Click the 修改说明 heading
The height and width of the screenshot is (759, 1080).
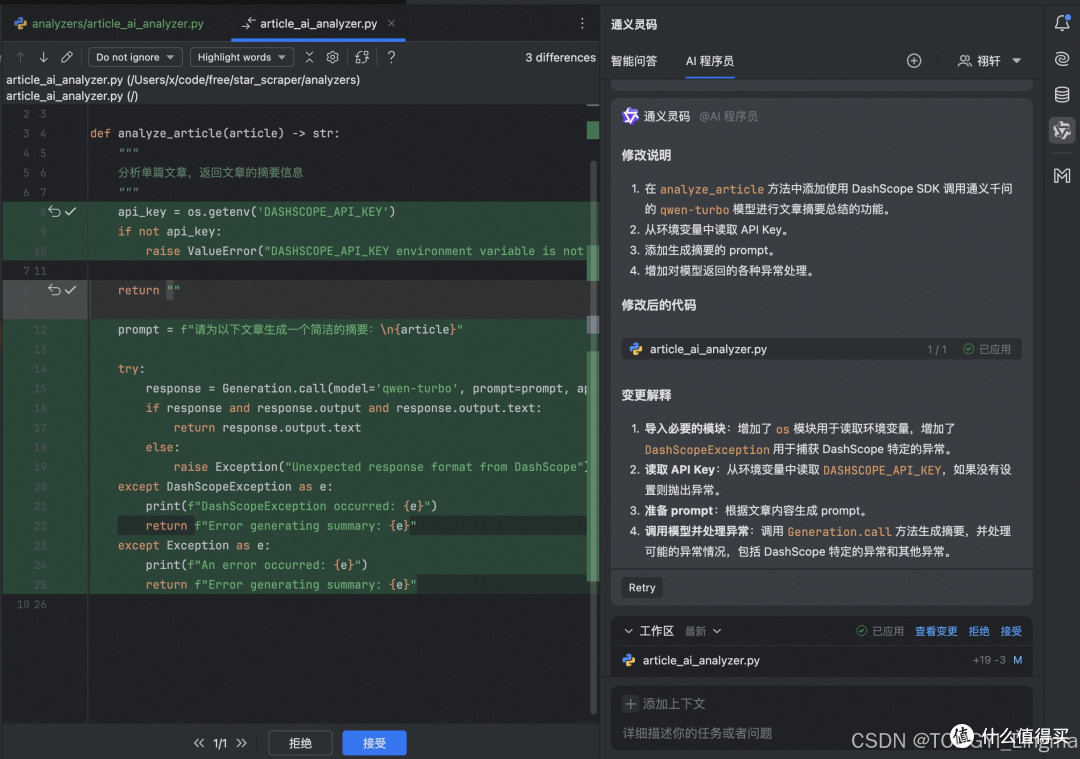[646, 155]
